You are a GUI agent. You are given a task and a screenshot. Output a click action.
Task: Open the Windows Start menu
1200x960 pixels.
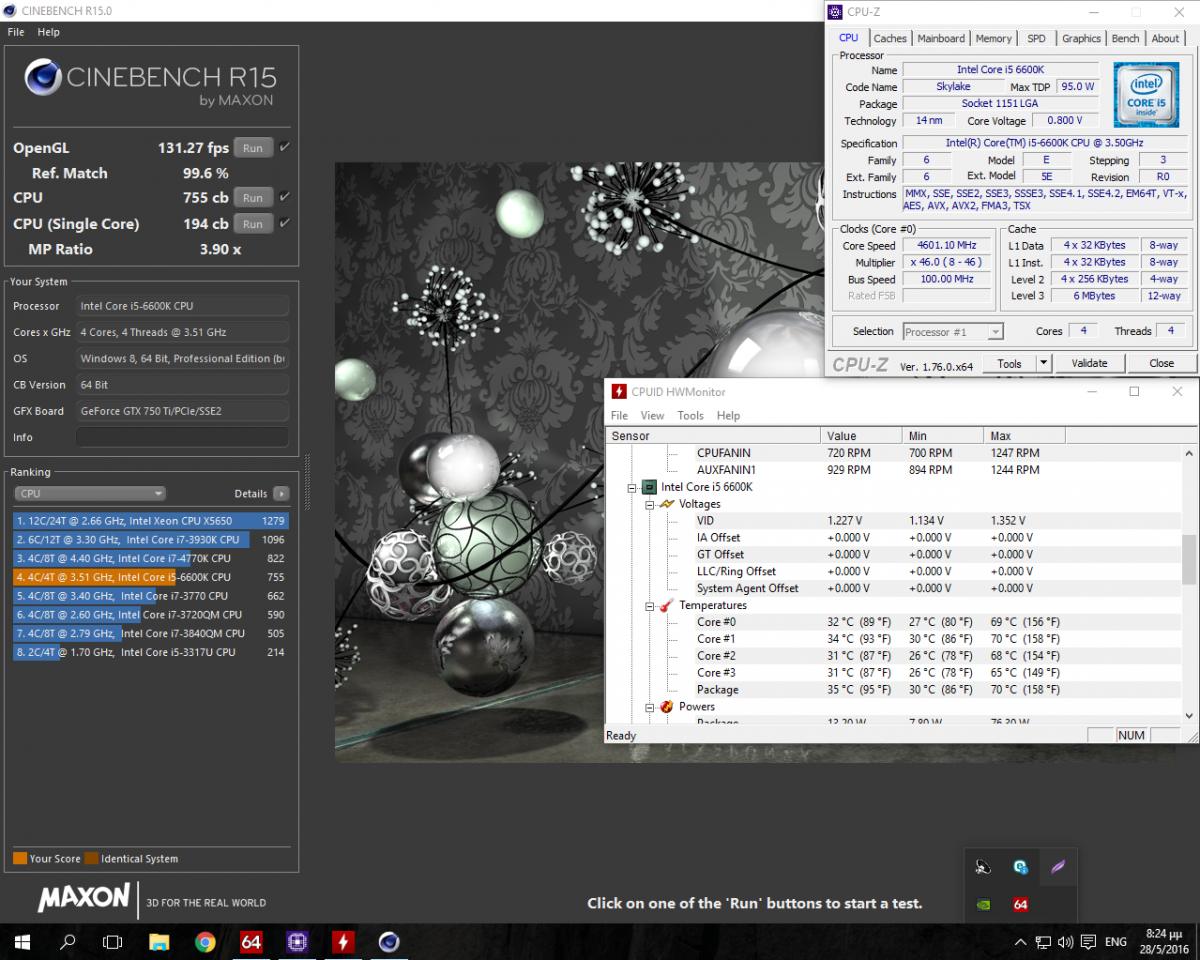click(x=22, y=941)
